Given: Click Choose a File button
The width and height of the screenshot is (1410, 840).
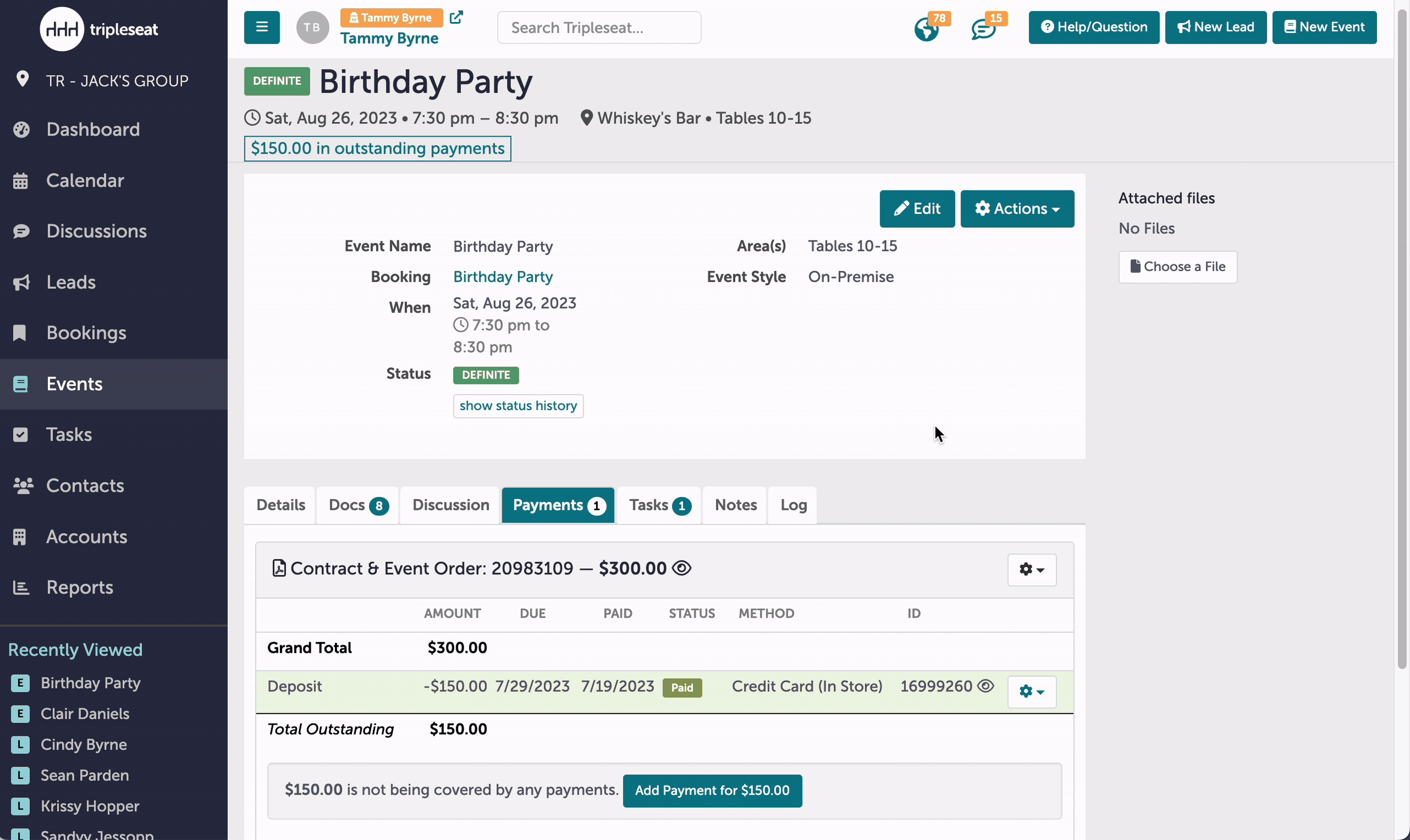Looking at the screenshot, I should [1178, 266].
